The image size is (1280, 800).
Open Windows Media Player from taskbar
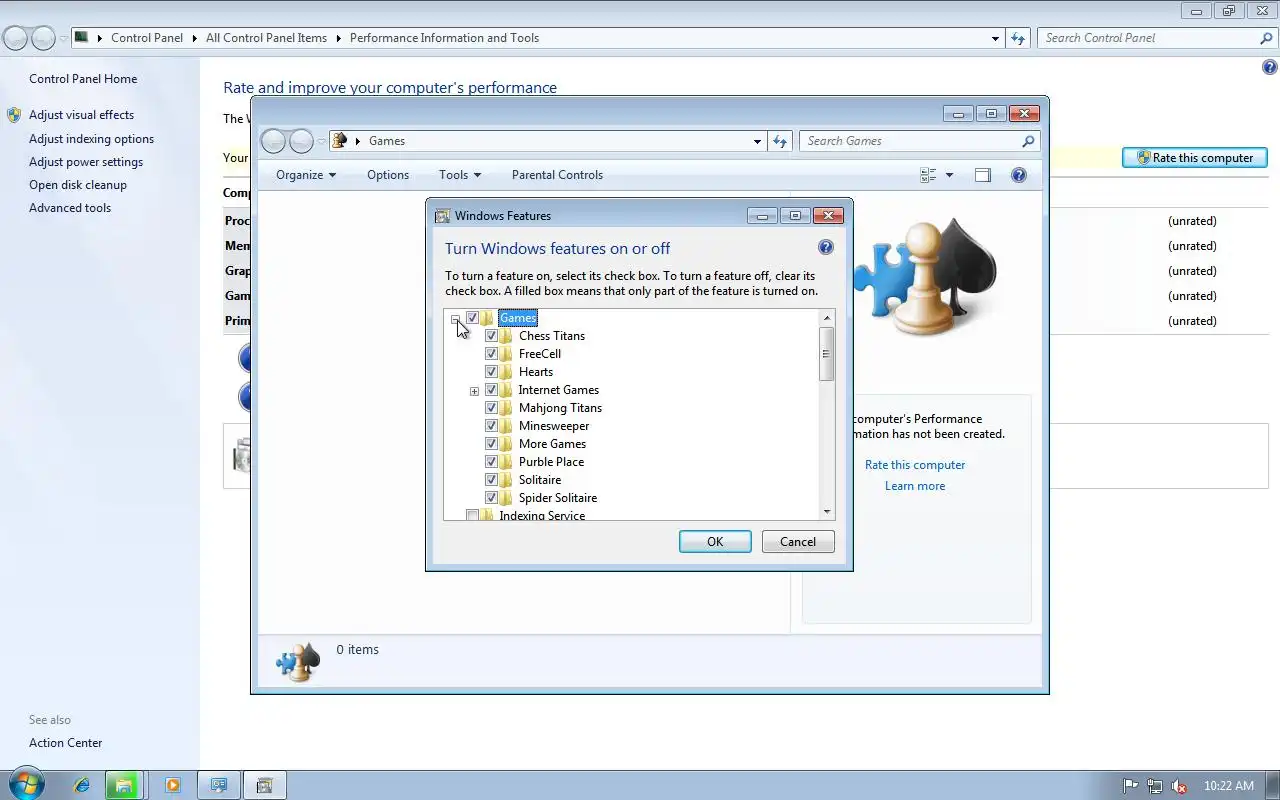(172, 786)
